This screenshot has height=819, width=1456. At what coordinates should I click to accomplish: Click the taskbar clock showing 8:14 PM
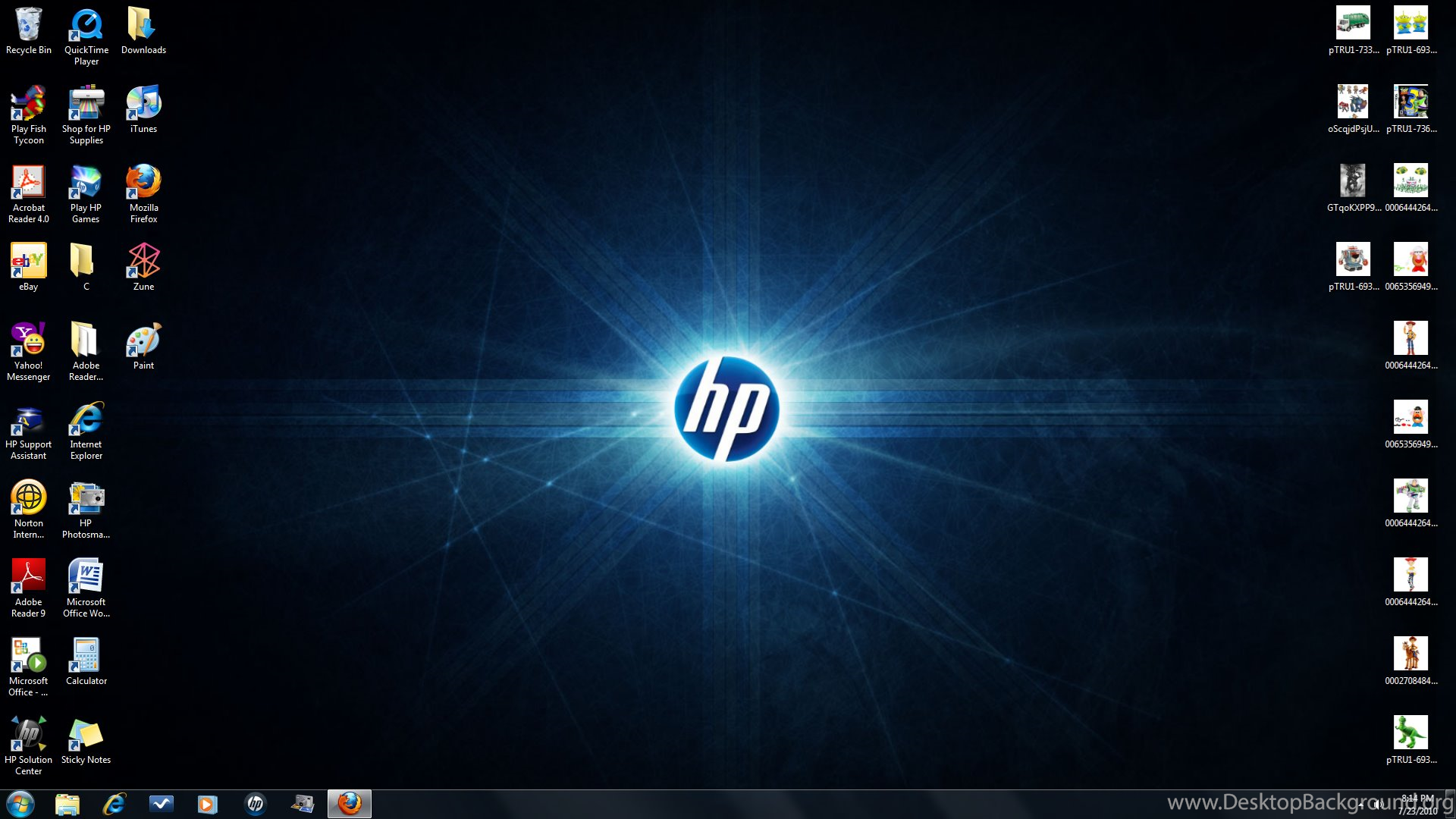pyautogui.click(x=1417, y=805)
